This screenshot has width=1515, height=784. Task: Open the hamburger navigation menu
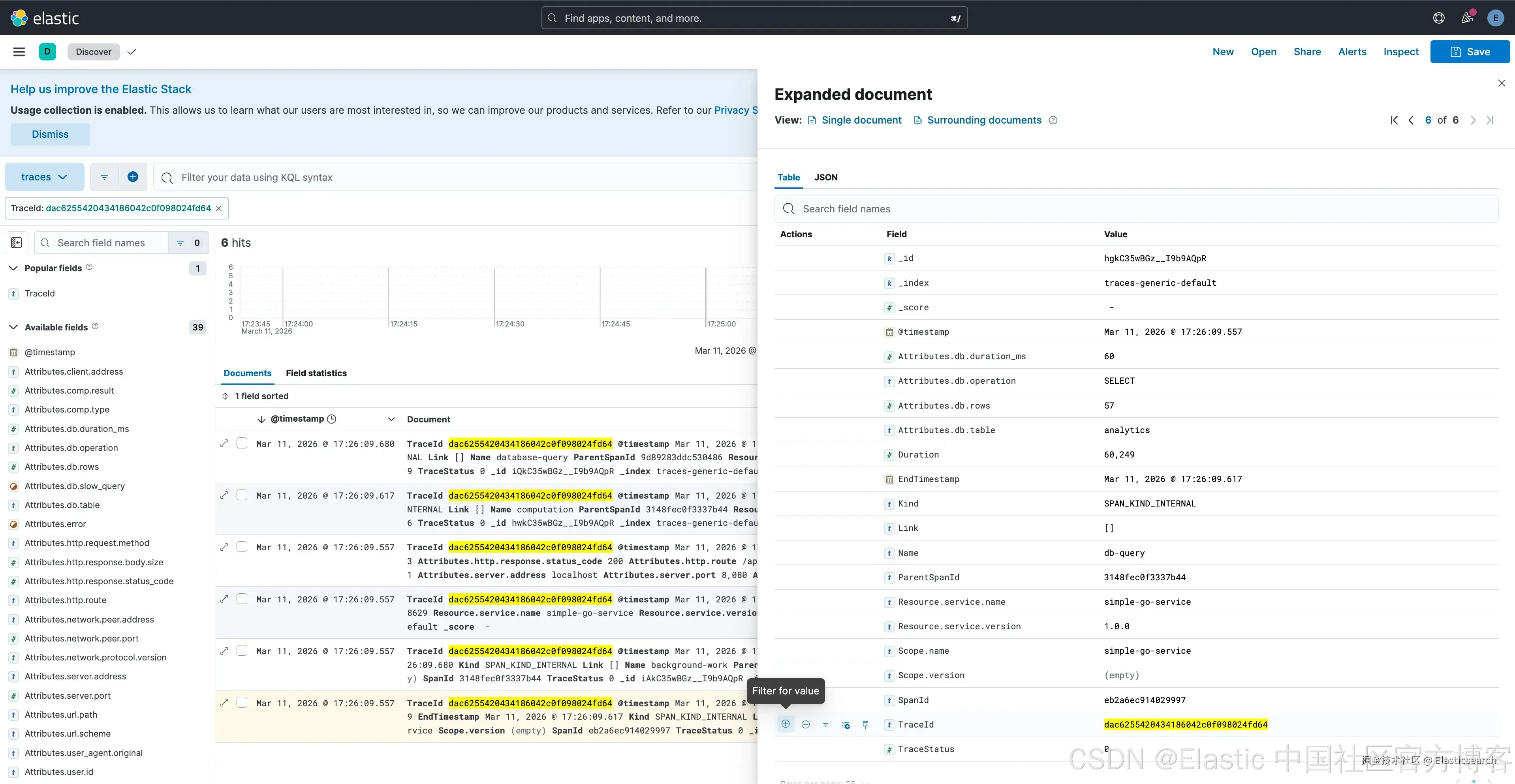19,52
